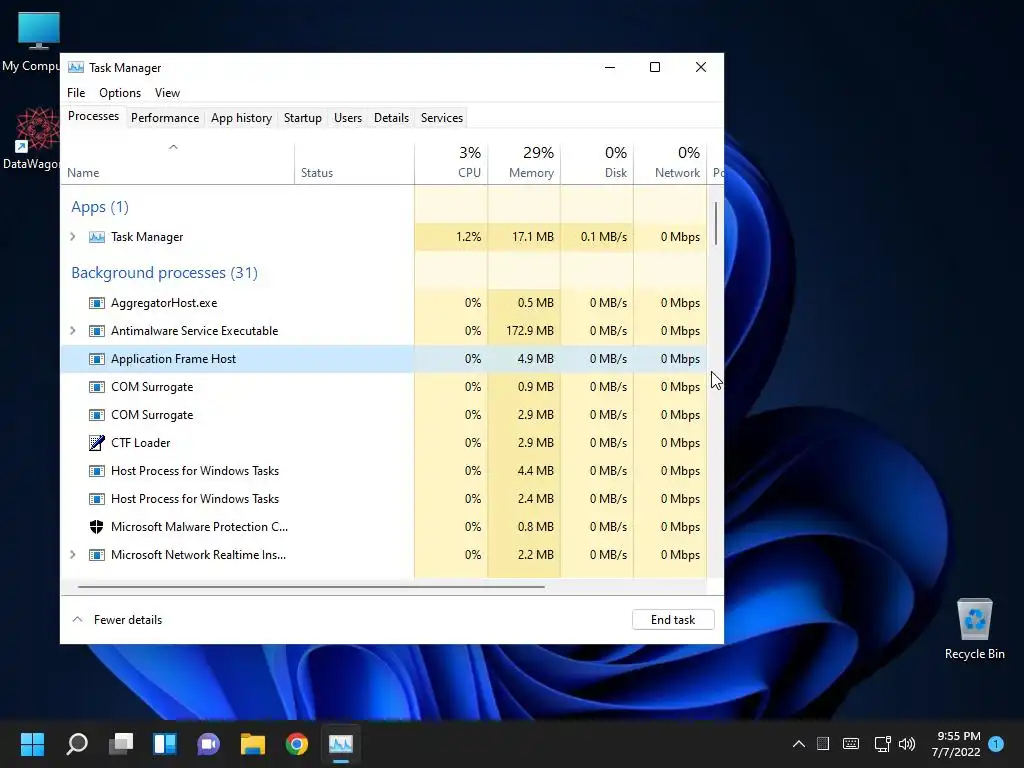Sort processes by Network column
The height and width of the screenshot is (768, 1024).
pyautogui.click(x=671, y=163)
